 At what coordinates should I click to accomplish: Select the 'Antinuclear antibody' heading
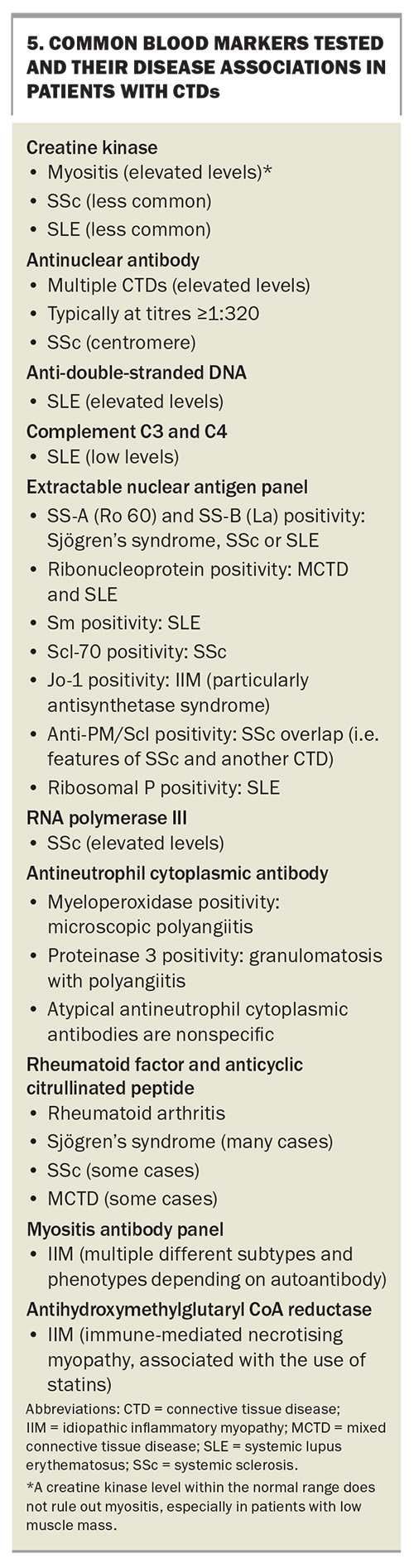(x=113, y=260)
